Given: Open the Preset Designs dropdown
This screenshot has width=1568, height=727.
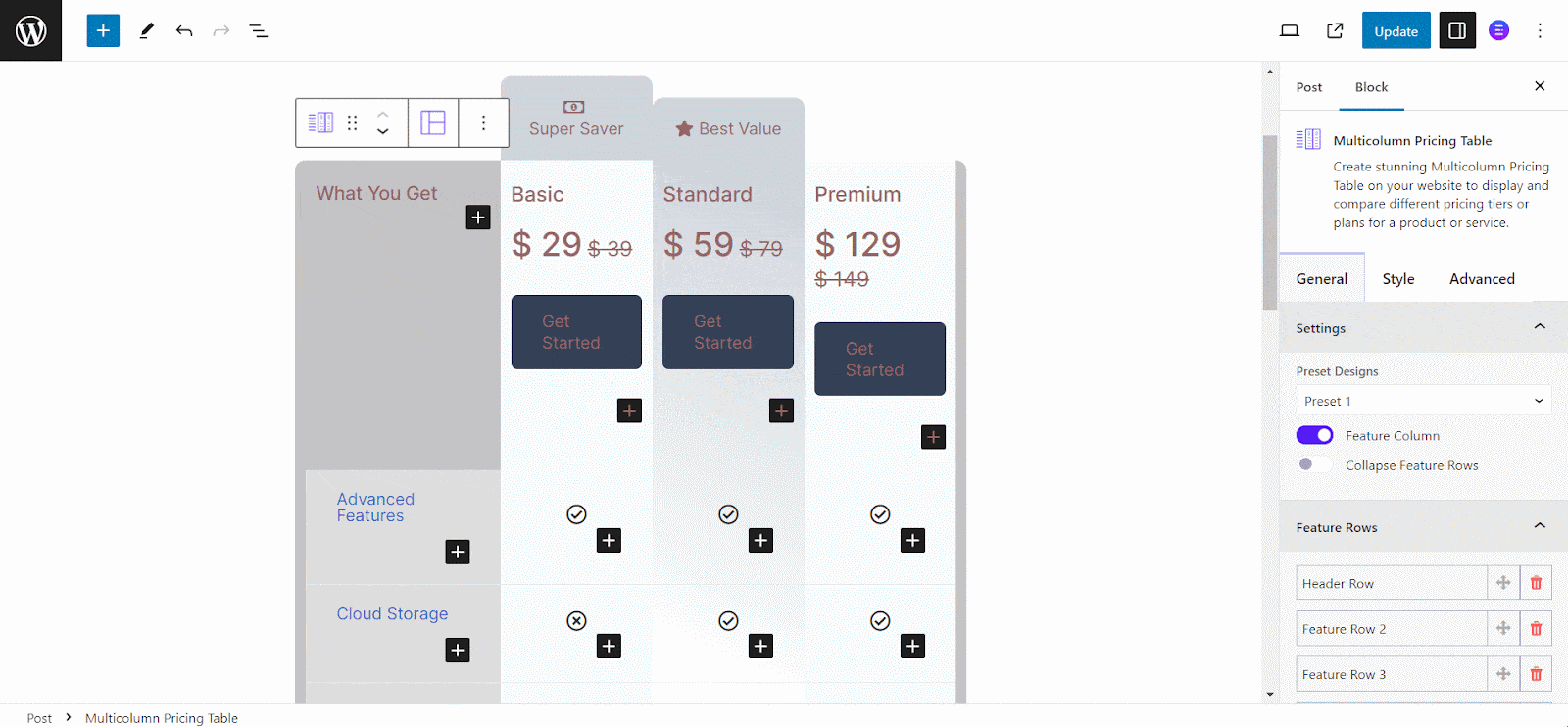Looking at the screenshot, I should pos(1423,401).
